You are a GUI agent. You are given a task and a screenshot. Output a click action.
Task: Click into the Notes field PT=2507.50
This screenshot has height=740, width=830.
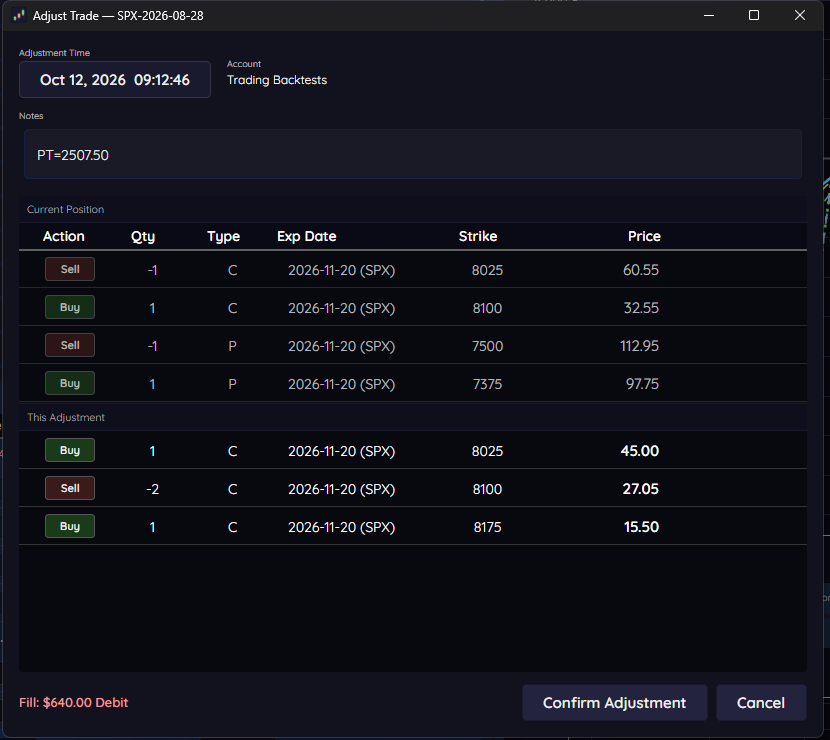pos(413,155)
